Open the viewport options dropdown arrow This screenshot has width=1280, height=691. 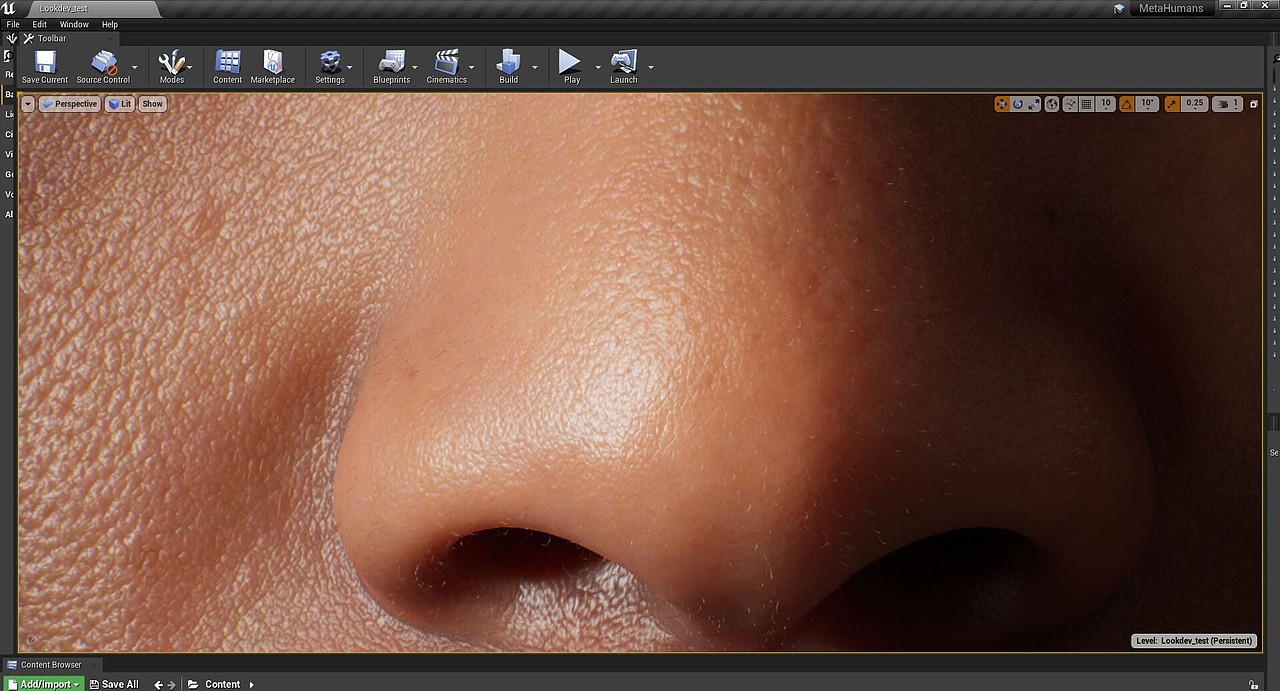(28, 104)
